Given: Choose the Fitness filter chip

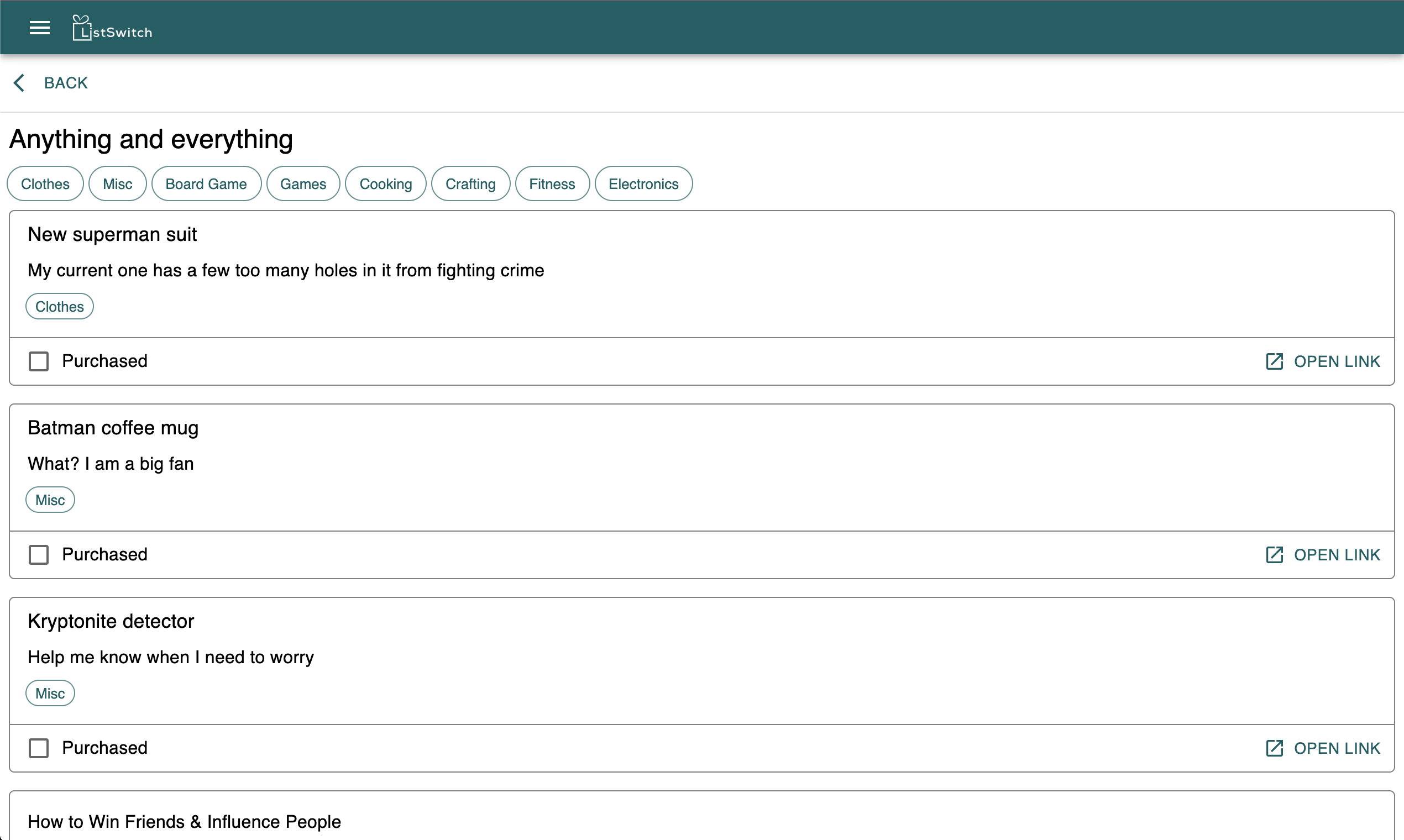Looking at the screenshot, I should coord(552,184).
